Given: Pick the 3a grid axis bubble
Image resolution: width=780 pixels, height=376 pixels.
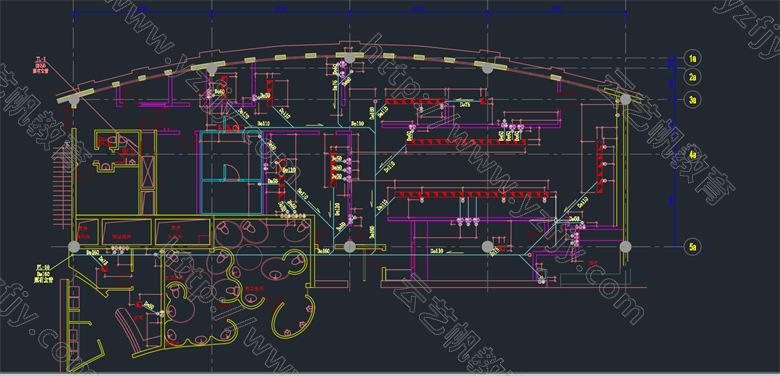Looking at the screenshot, I should 692,99.
